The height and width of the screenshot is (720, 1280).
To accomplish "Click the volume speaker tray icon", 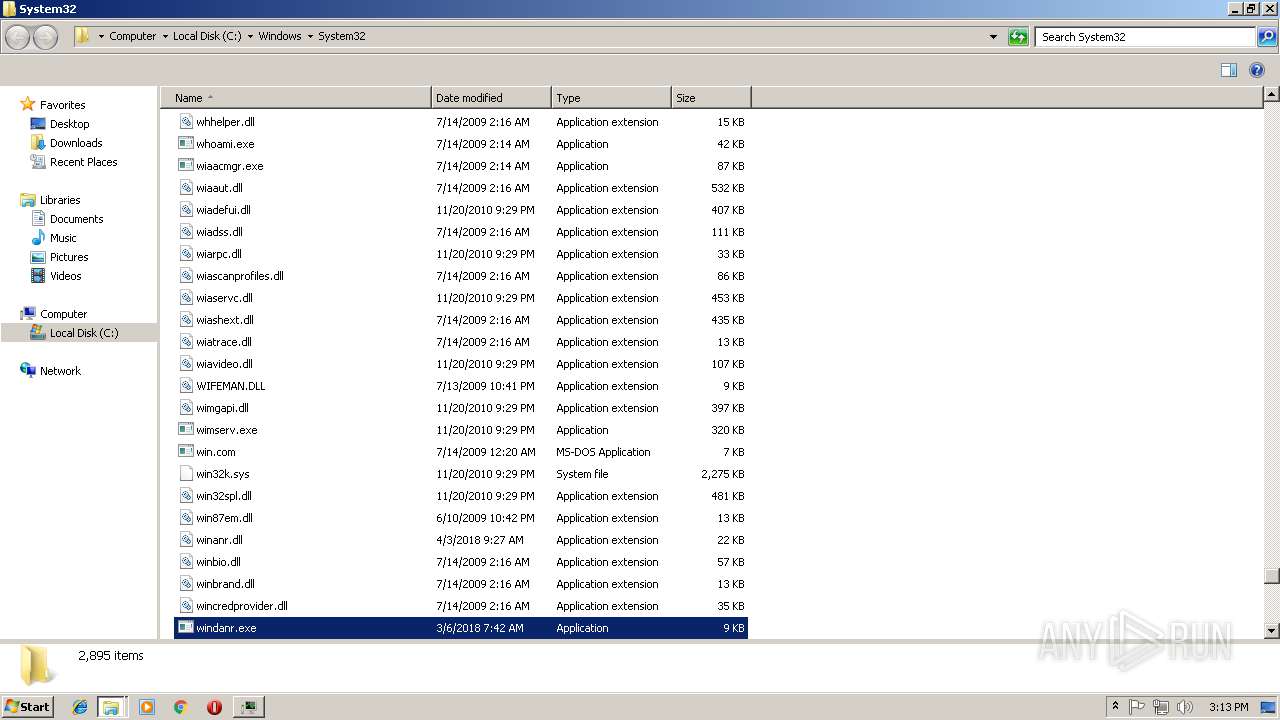I will click(x=1185, y=707).
